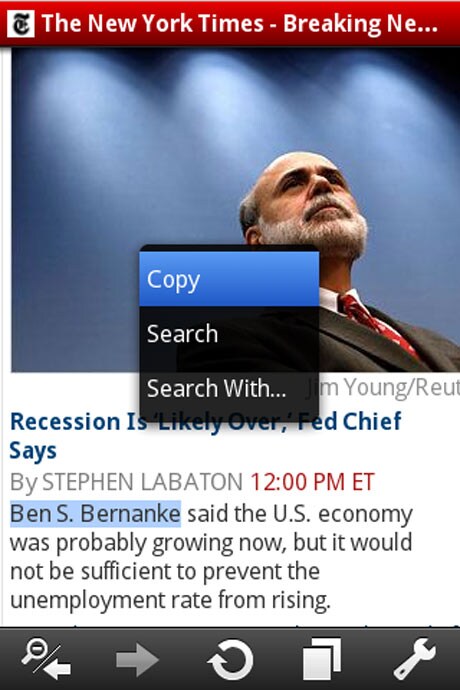This screenshot has height=690, width=460.
Task: Reload the page with the refresh icon
Action: click(x=230, y=660)
